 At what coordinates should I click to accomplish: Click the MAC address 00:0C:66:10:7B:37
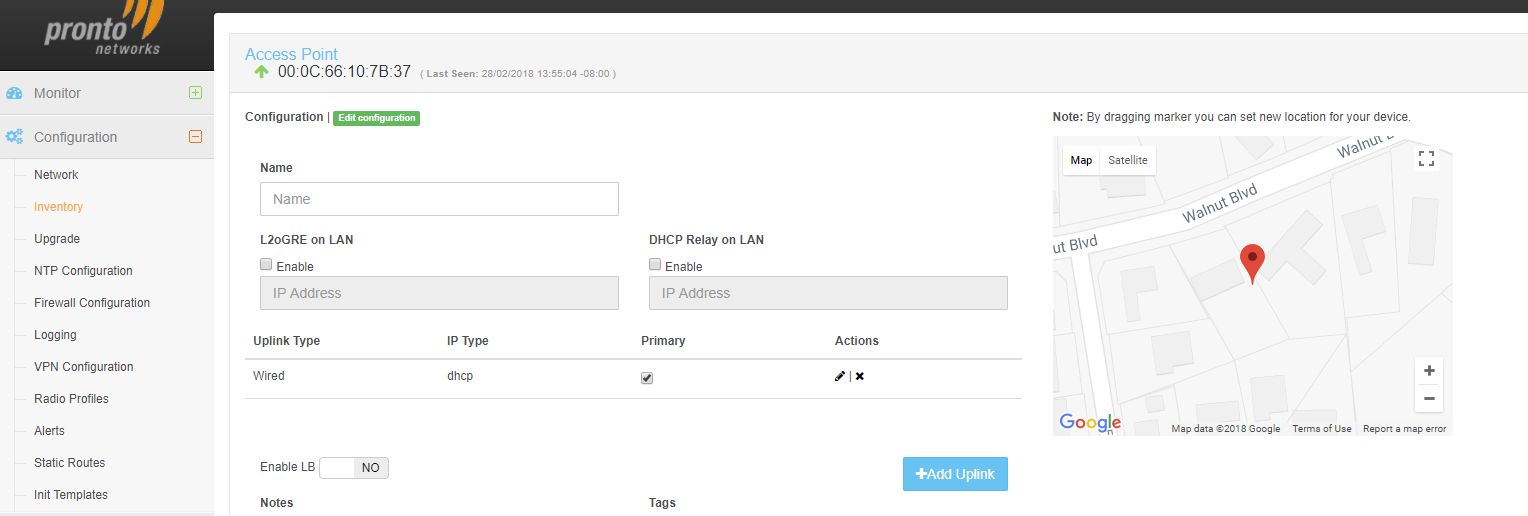[344, 72]
